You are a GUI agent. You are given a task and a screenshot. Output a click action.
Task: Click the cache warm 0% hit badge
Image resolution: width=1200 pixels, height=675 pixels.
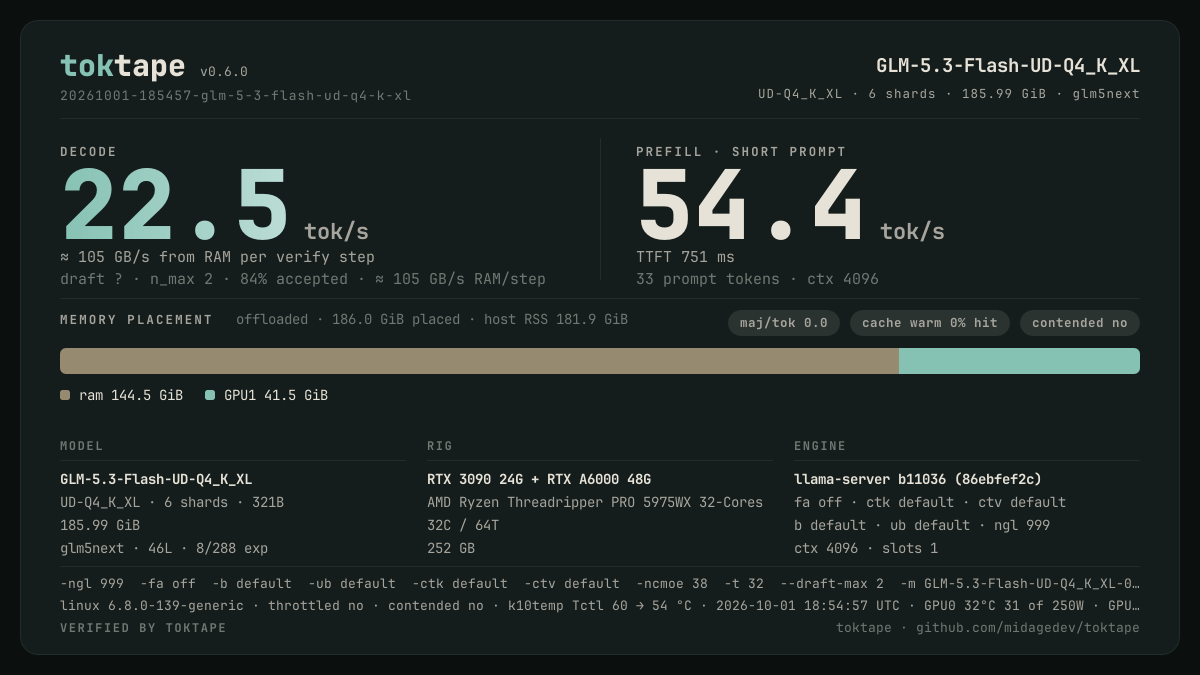click(930, 323)
